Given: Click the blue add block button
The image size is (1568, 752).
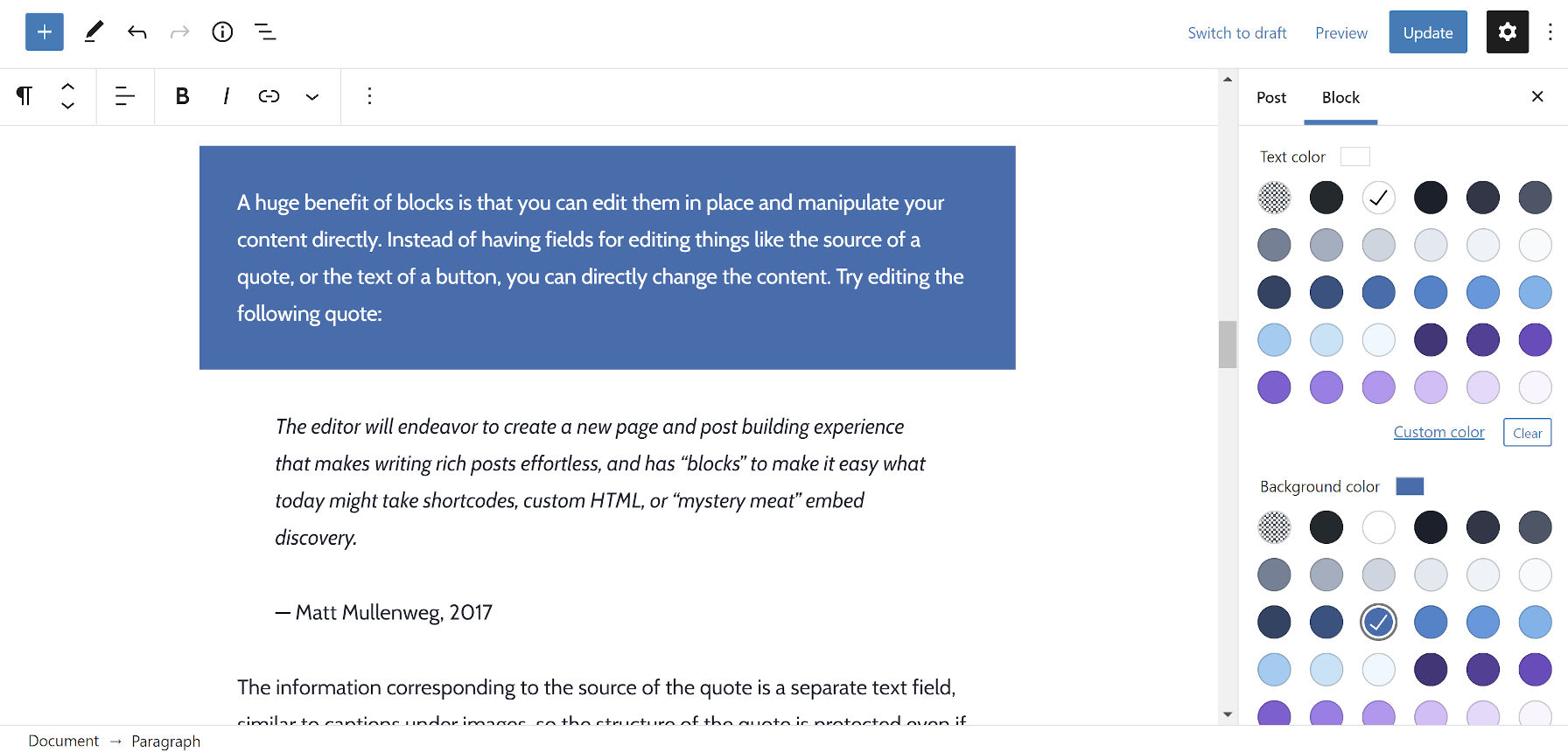Looking at the screenshot, I should (x=45, y=32).
